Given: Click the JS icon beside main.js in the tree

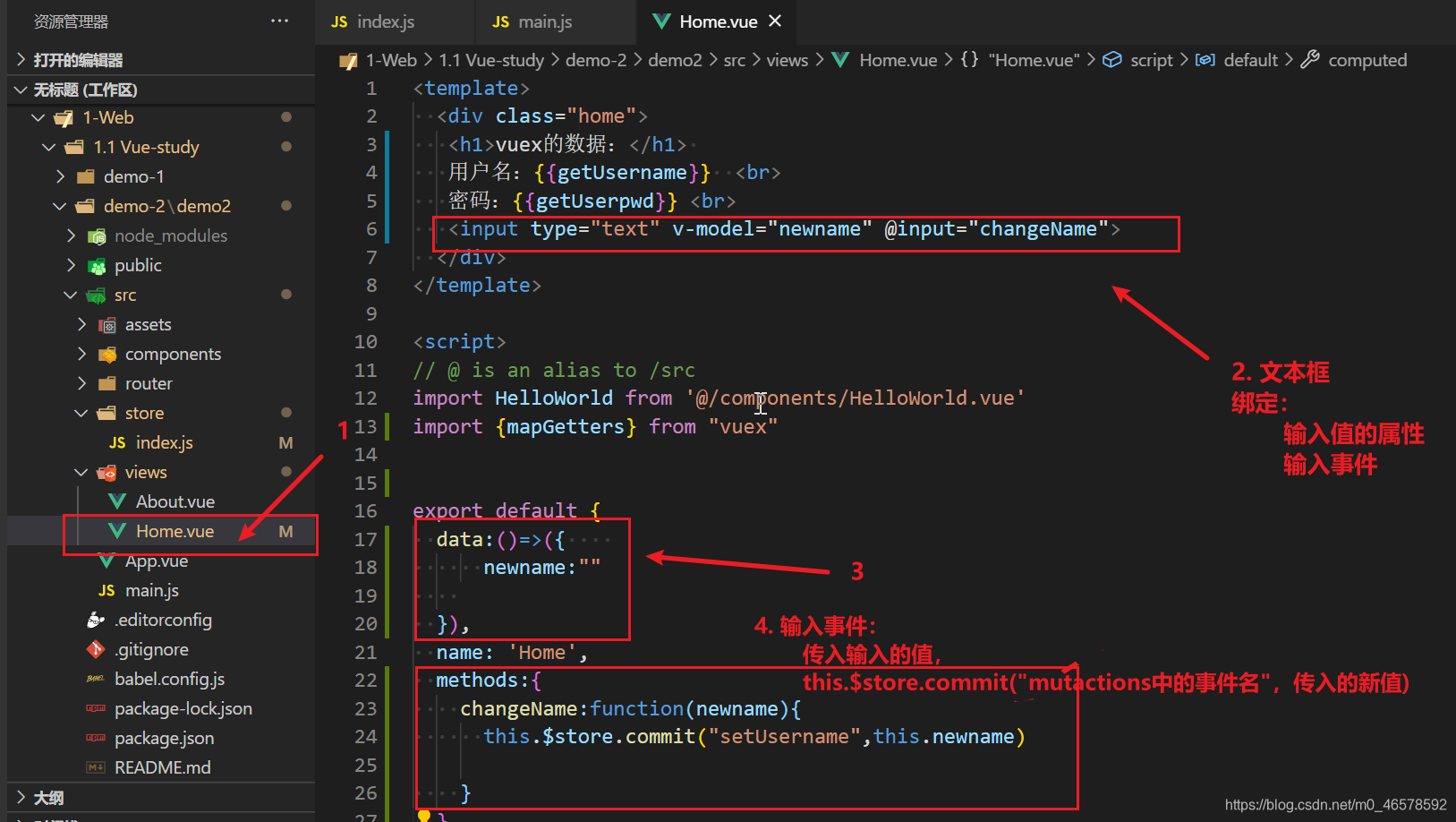Looking at the screenshot, I should pos(106,590).
